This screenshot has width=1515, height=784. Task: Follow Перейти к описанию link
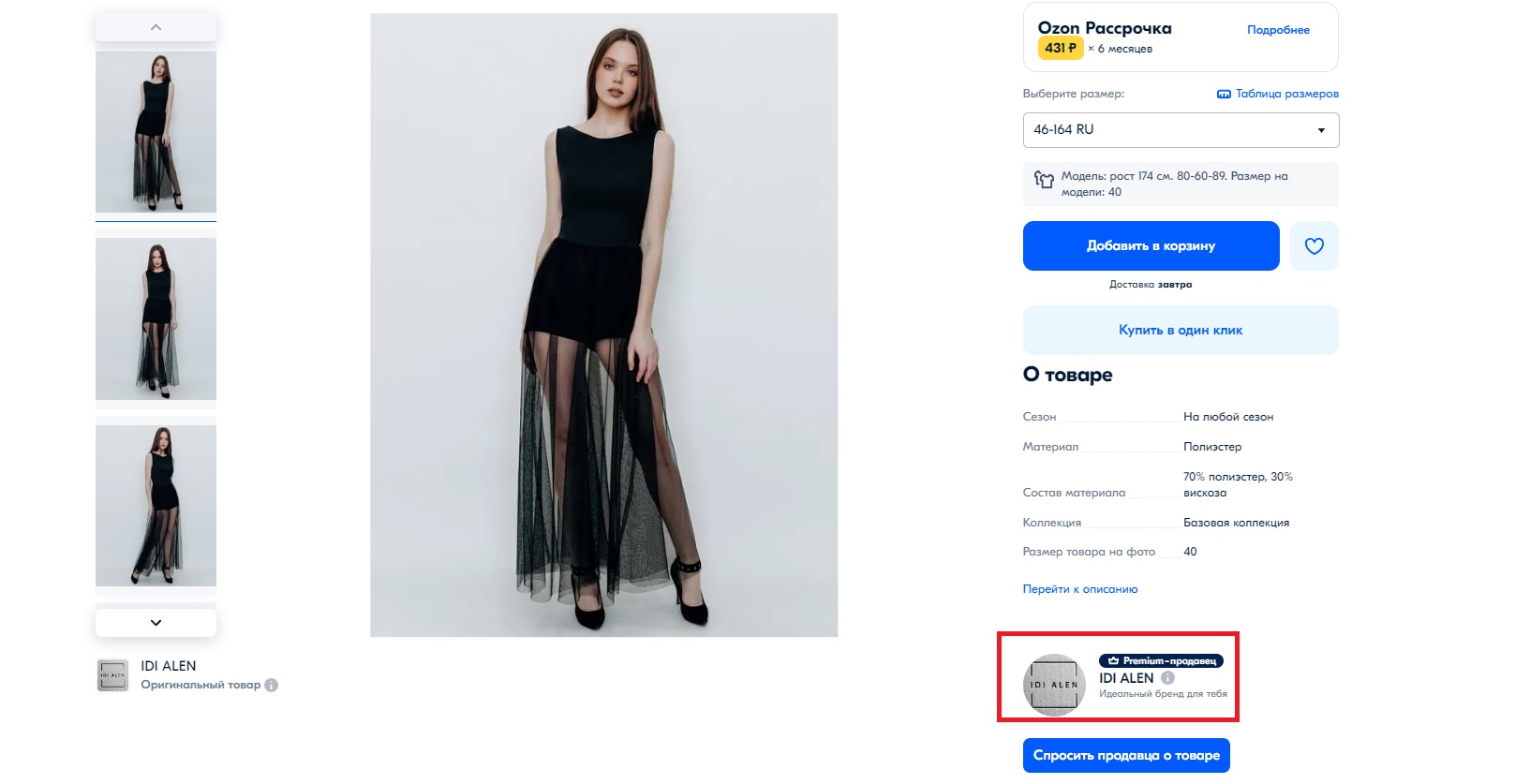[1080, 589]
